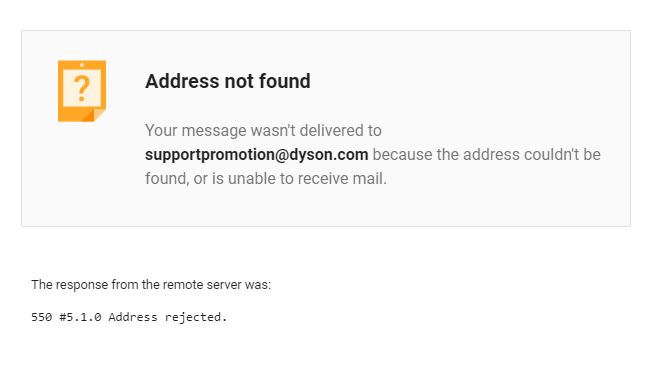Click the "supportpromotion" part of the address
This screenshot has height=374, width=667.
click(210, 155)
